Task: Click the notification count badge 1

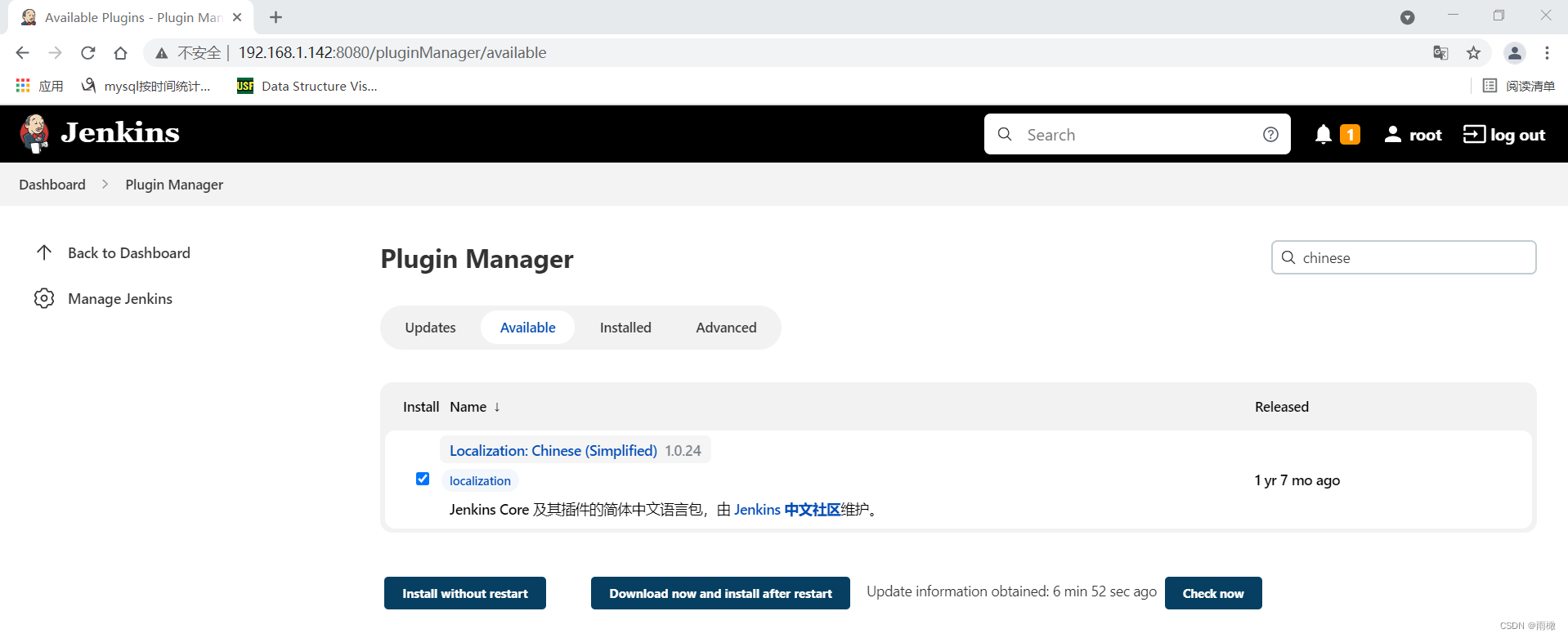Action: coord(1351,135)
